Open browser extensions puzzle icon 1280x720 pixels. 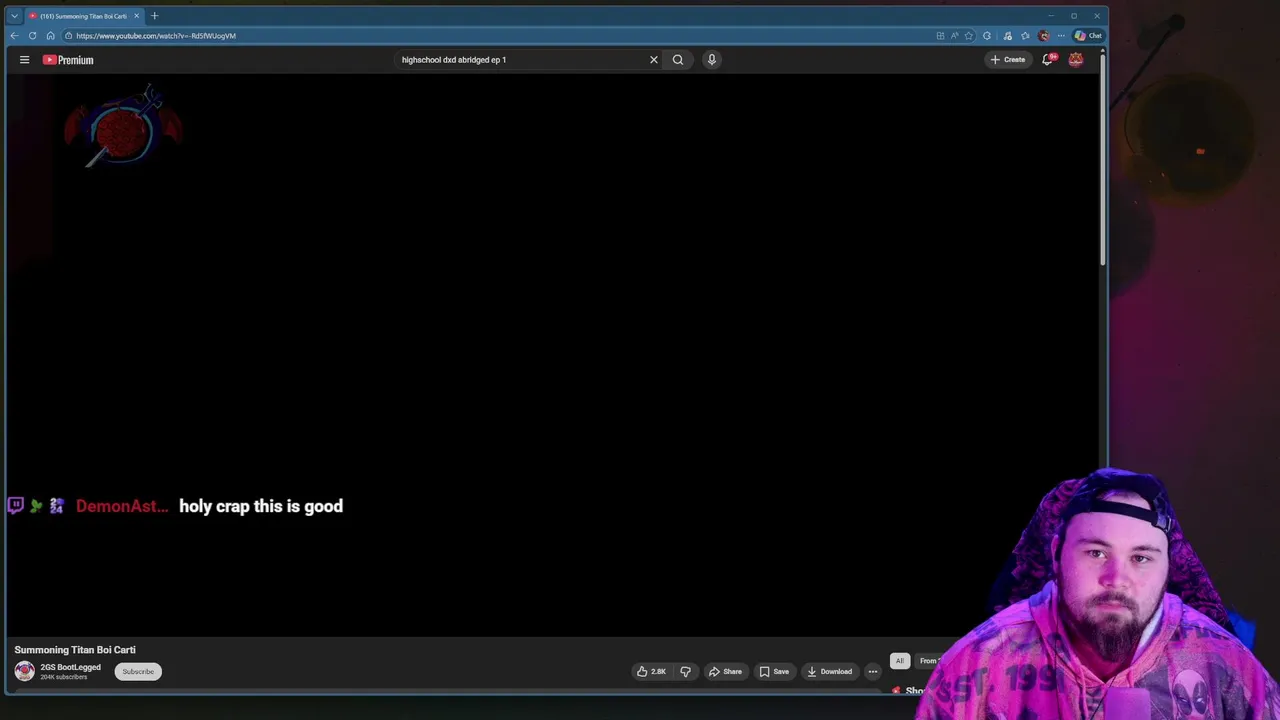pyautogui.click(x=987, y=36)
